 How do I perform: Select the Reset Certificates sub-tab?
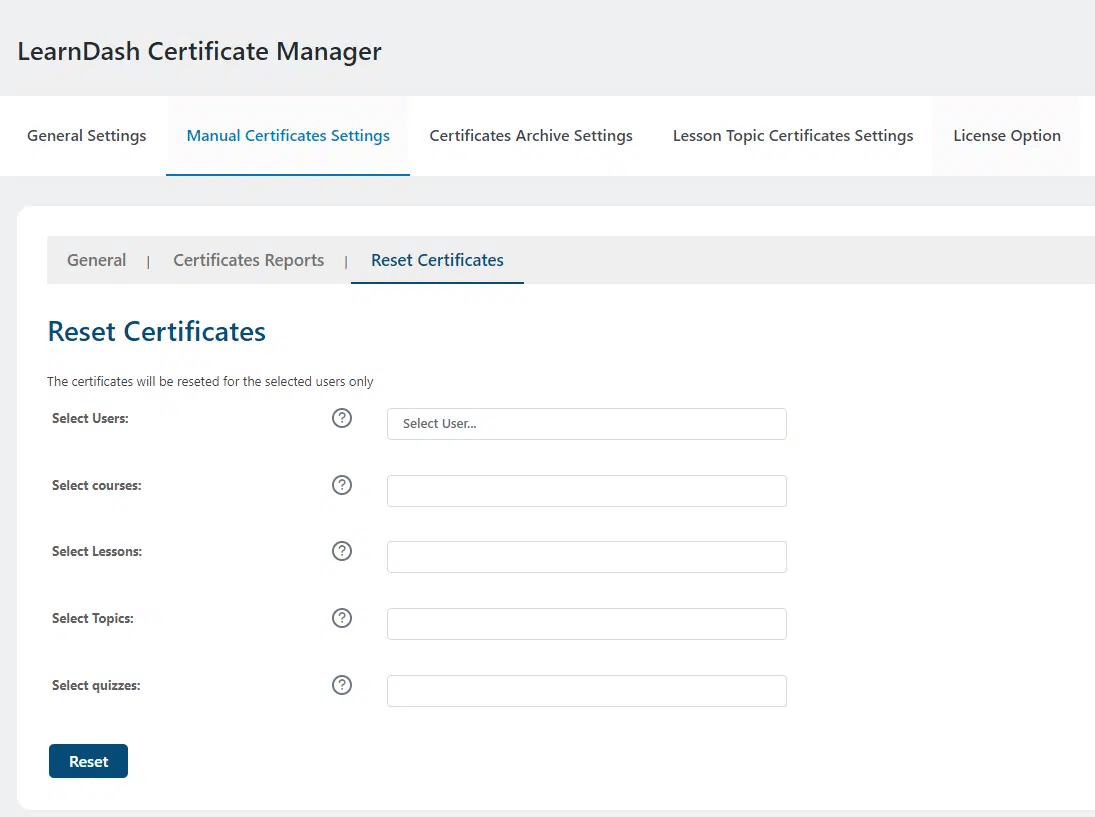(x=437, y=260)
